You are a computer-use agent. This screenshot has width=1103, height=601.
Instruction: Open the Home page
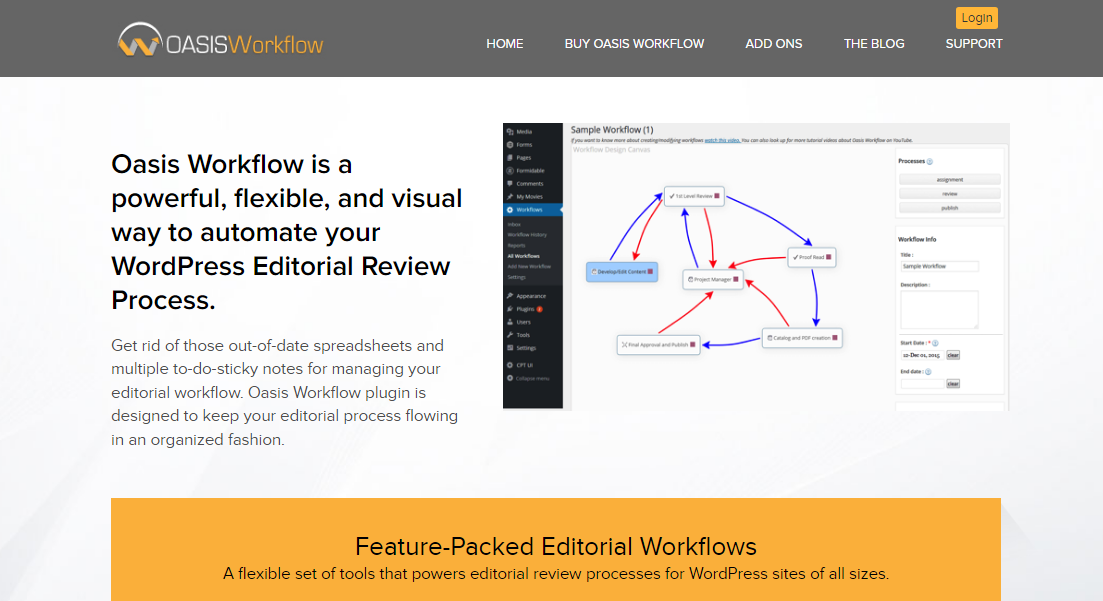(504, 44)
